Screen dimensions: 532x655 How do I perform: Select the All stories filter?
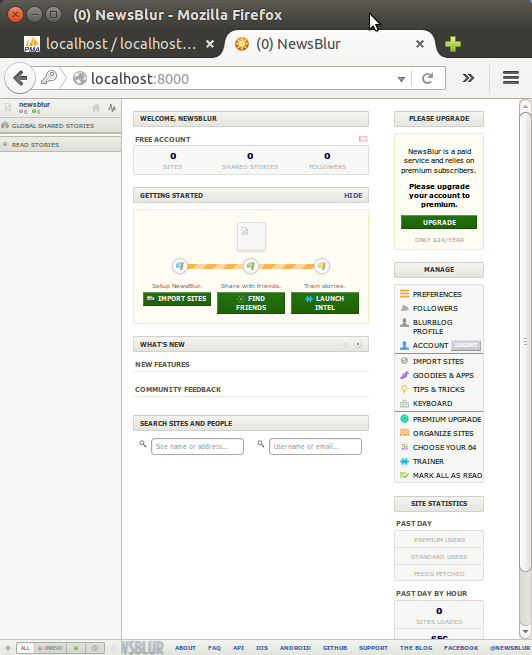point(25,648)
